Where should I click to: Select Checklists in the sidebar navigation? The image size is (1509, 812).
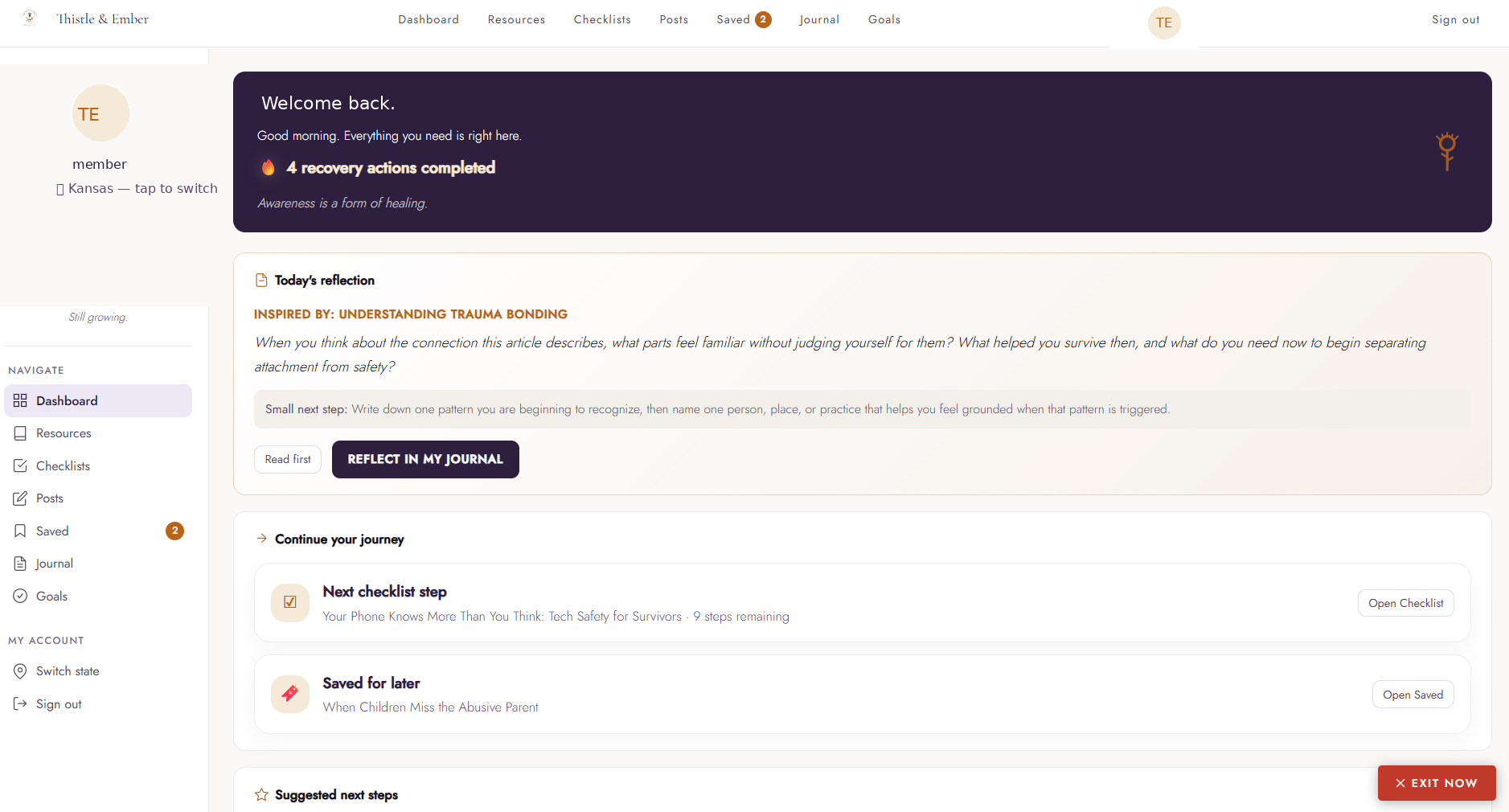click(x=98, y=465)
